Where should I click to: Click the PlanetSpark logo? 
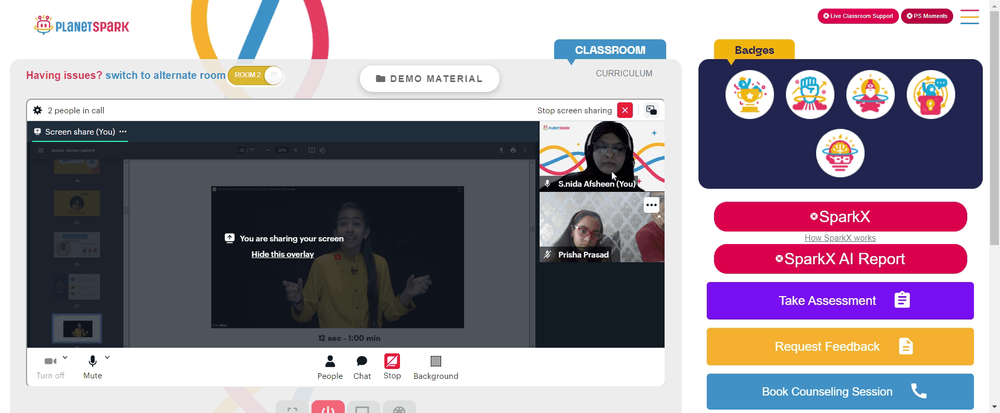click(81, 25)
